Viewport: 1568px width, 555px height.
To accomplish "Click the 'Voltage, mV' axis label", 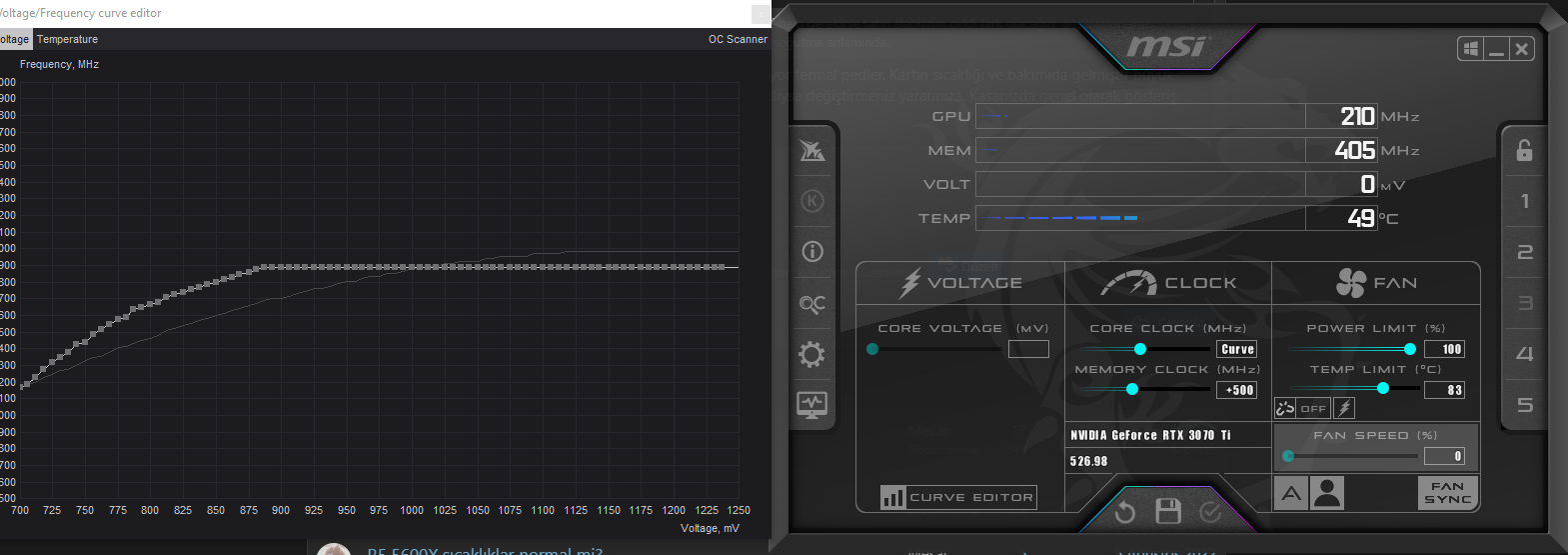I will click(x=710, y=528).
